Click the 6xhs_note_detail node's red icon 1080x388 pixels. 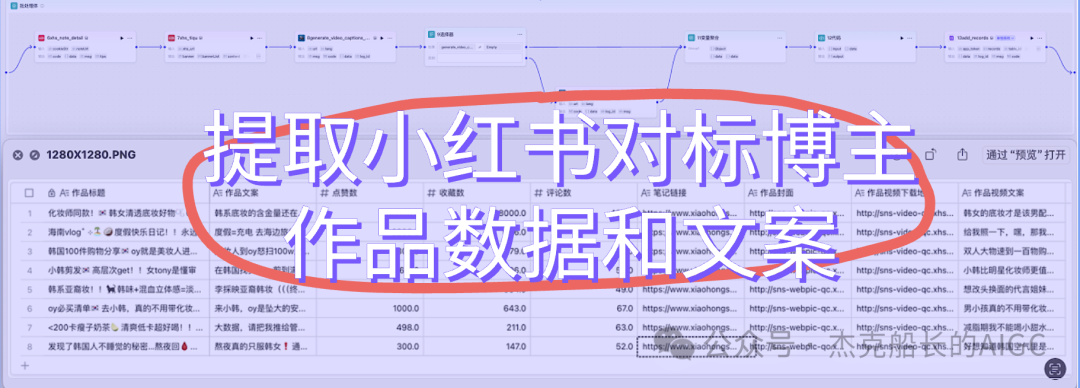[41, 38]
